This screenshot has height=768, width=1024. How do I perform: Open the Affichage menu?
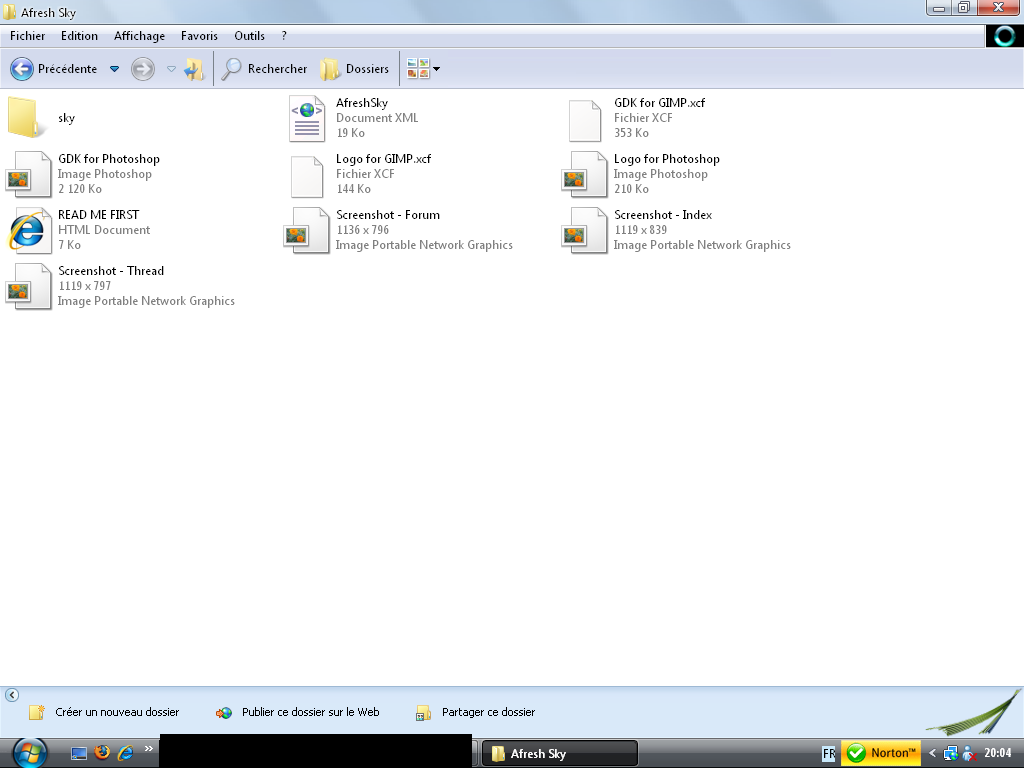(x=139, y=36)
